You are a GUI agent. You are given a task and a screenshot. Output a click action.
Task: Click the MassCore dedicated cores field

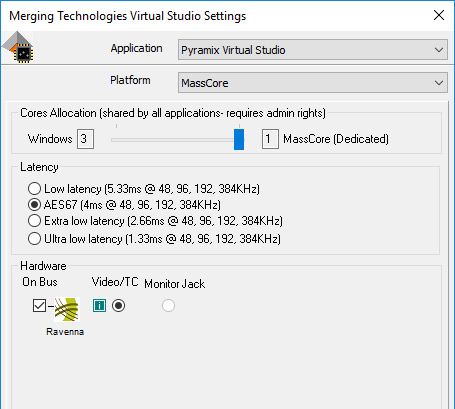(270, 139)
